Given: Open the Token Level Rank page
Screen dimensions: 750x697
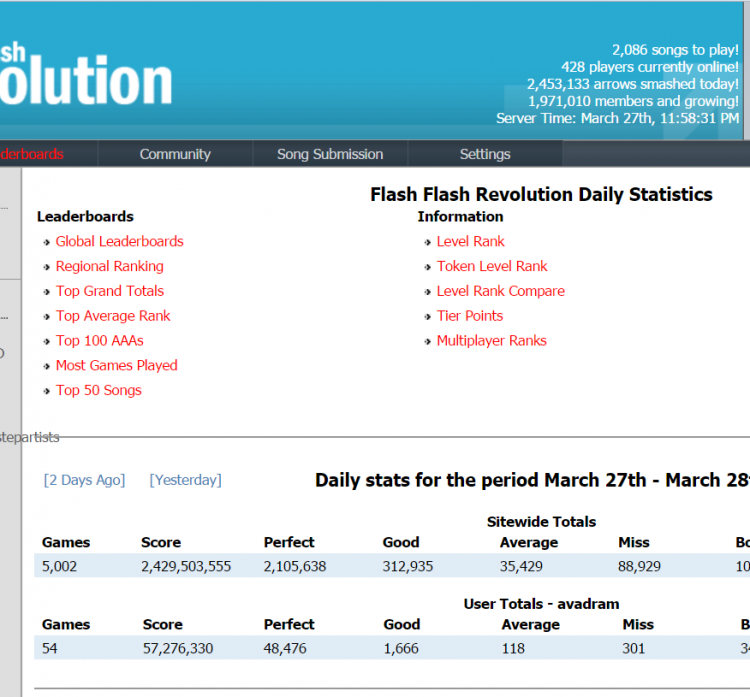Looking at the screenshot, I should click(492, 266).
